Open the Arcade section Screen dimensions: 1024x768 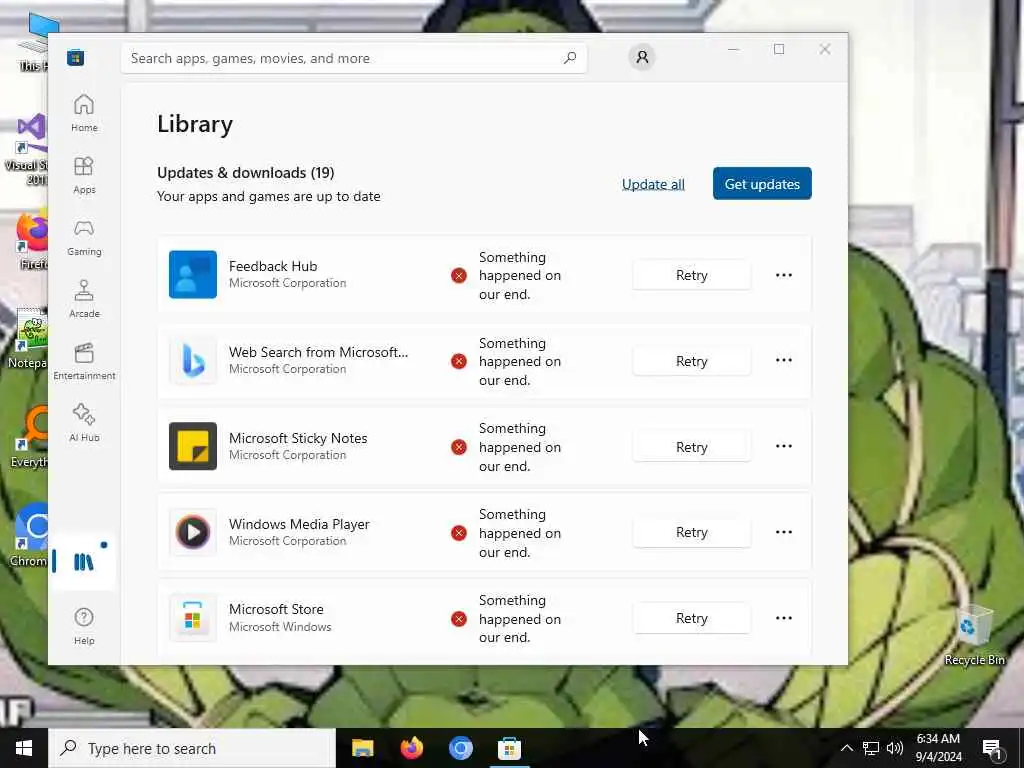(x=84, y=299)
